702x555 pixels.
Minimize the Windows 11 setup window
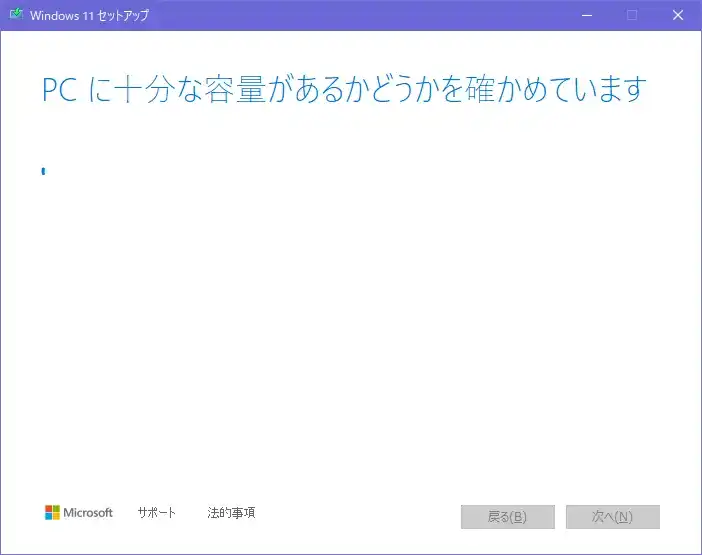(586, 15)
